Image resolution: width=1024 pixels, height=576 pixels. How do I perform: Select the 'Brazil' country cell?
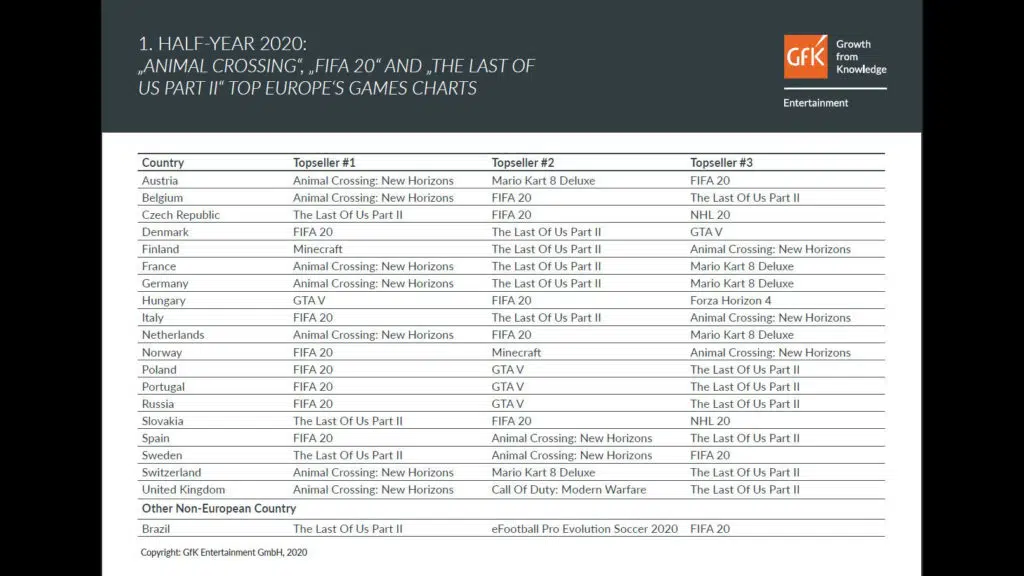pyautogui.click(x=155, y=528)
